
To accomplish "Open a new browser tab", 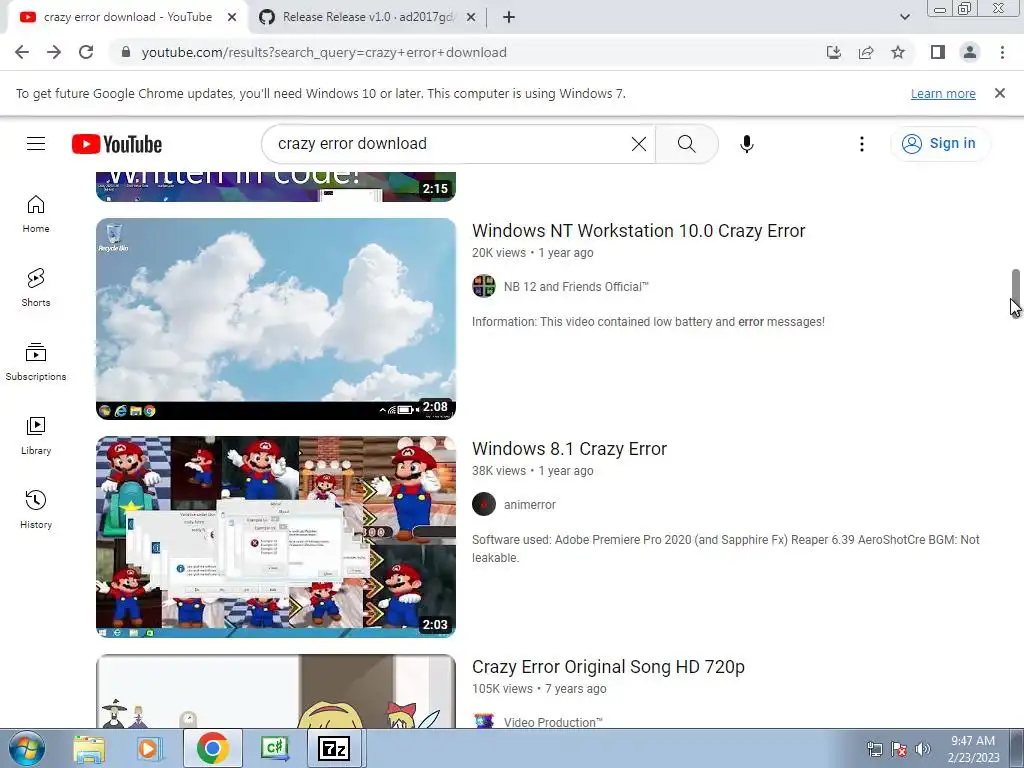I will 509,17.
